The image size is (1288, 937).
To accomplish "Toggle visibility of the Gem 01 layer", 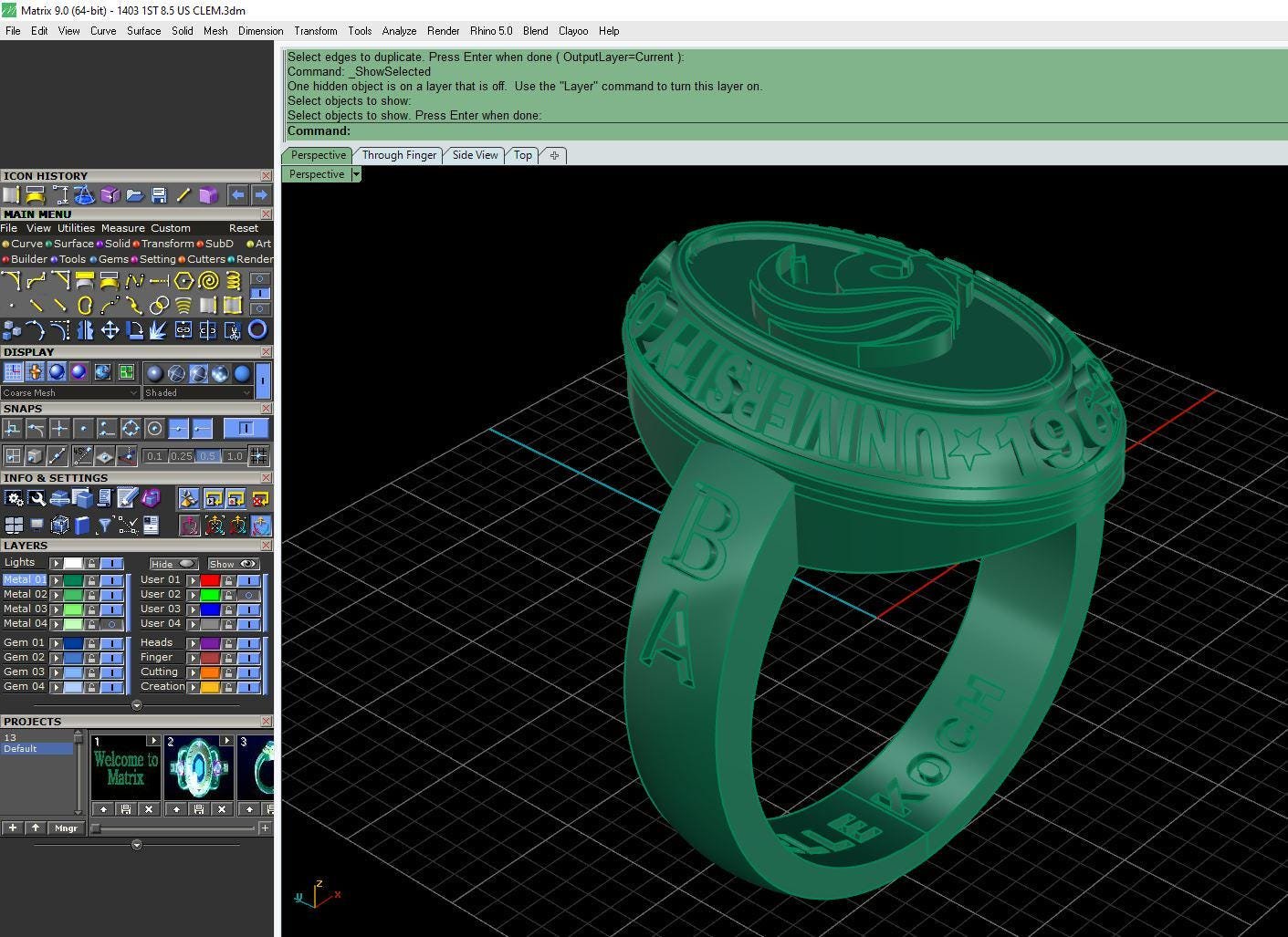I will tap(111, 643).
